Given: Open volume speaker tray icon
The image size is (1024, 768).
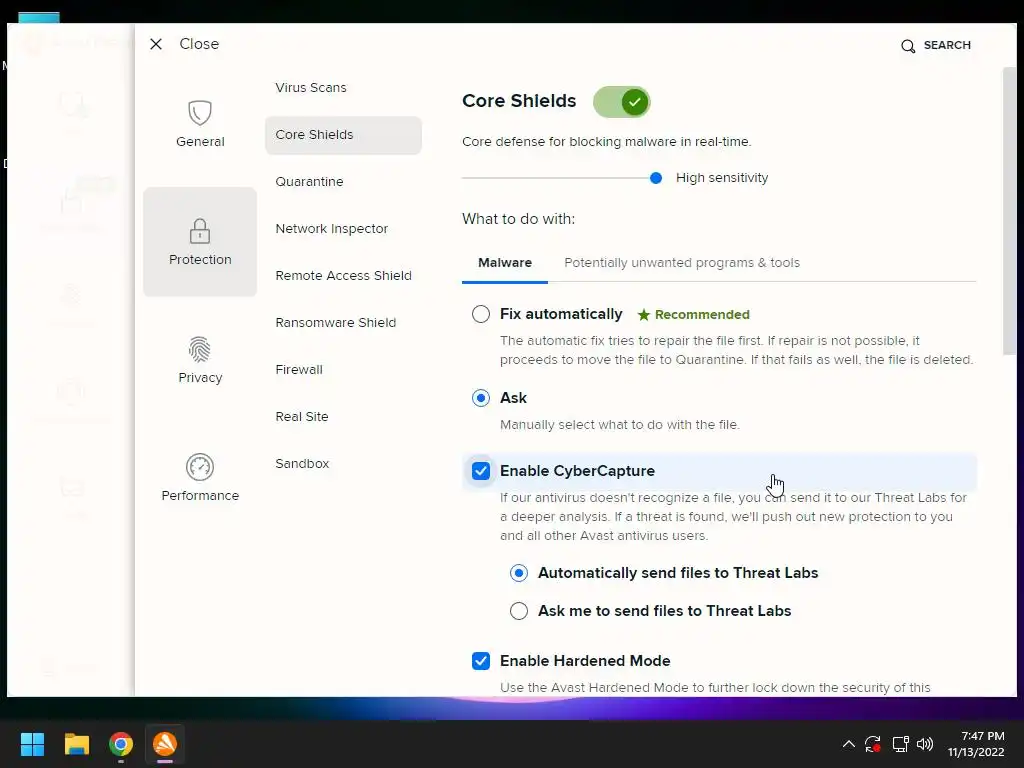Looking at the screenshot, I should pyautogui.click(x=925, y=744).
